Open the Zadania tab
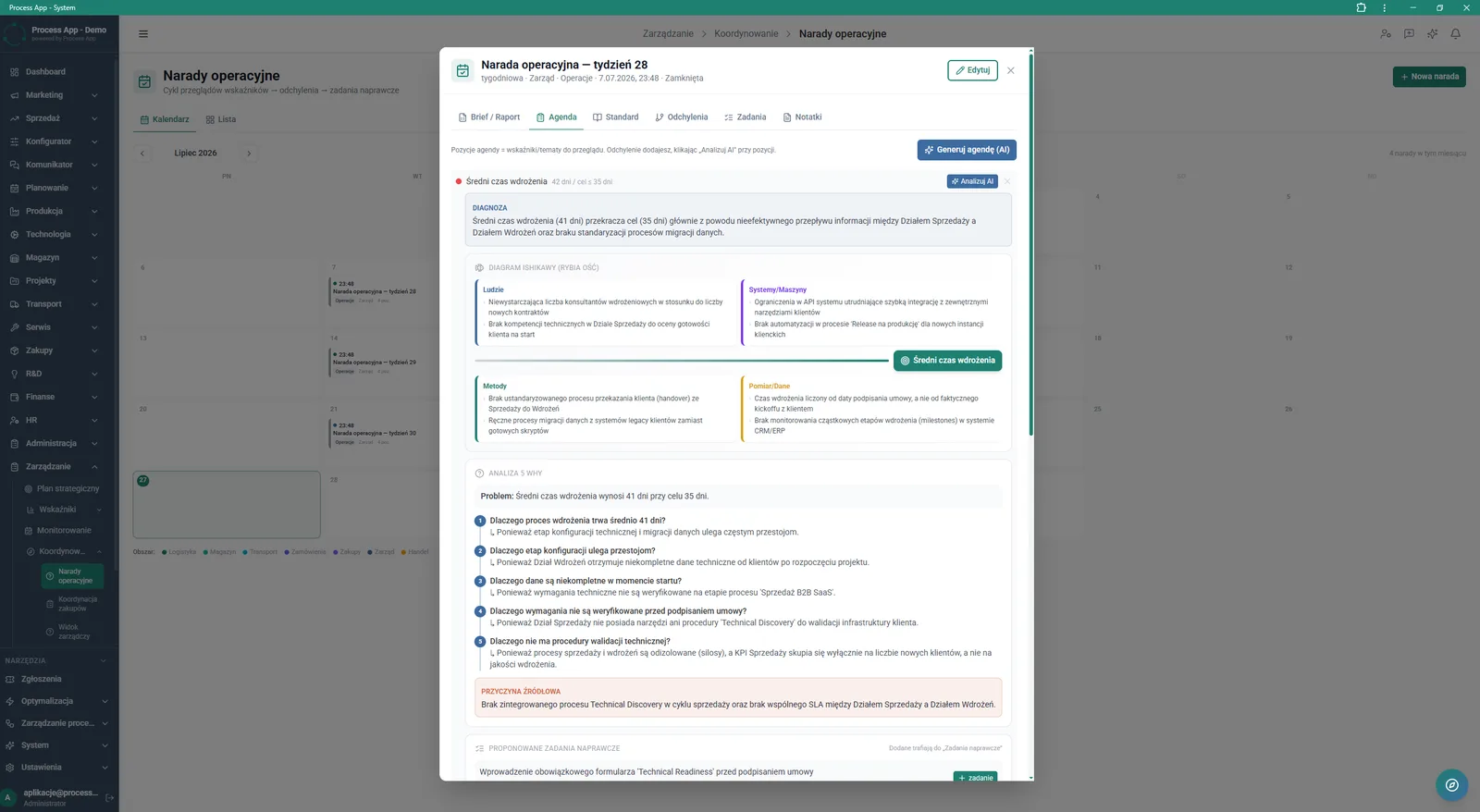 (x=746, y=117)
